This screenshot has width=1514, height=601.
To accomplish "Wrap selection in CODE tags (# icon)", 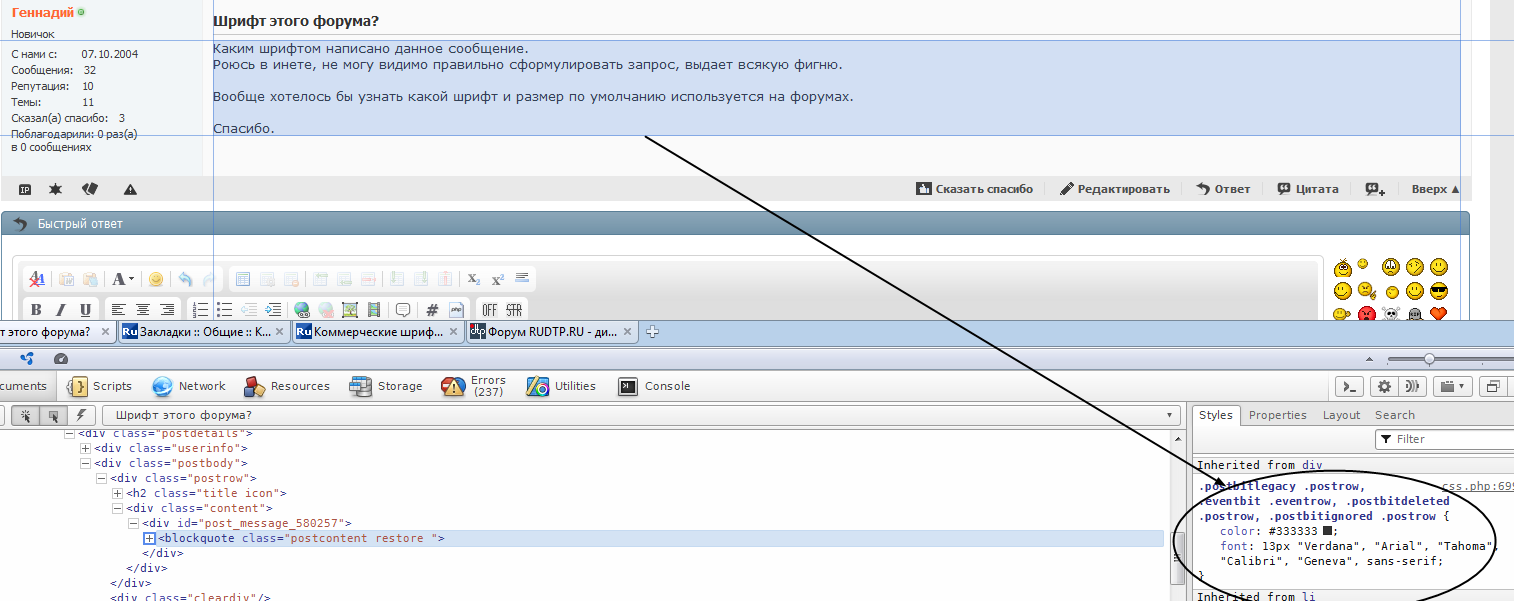I will [432, 310].
